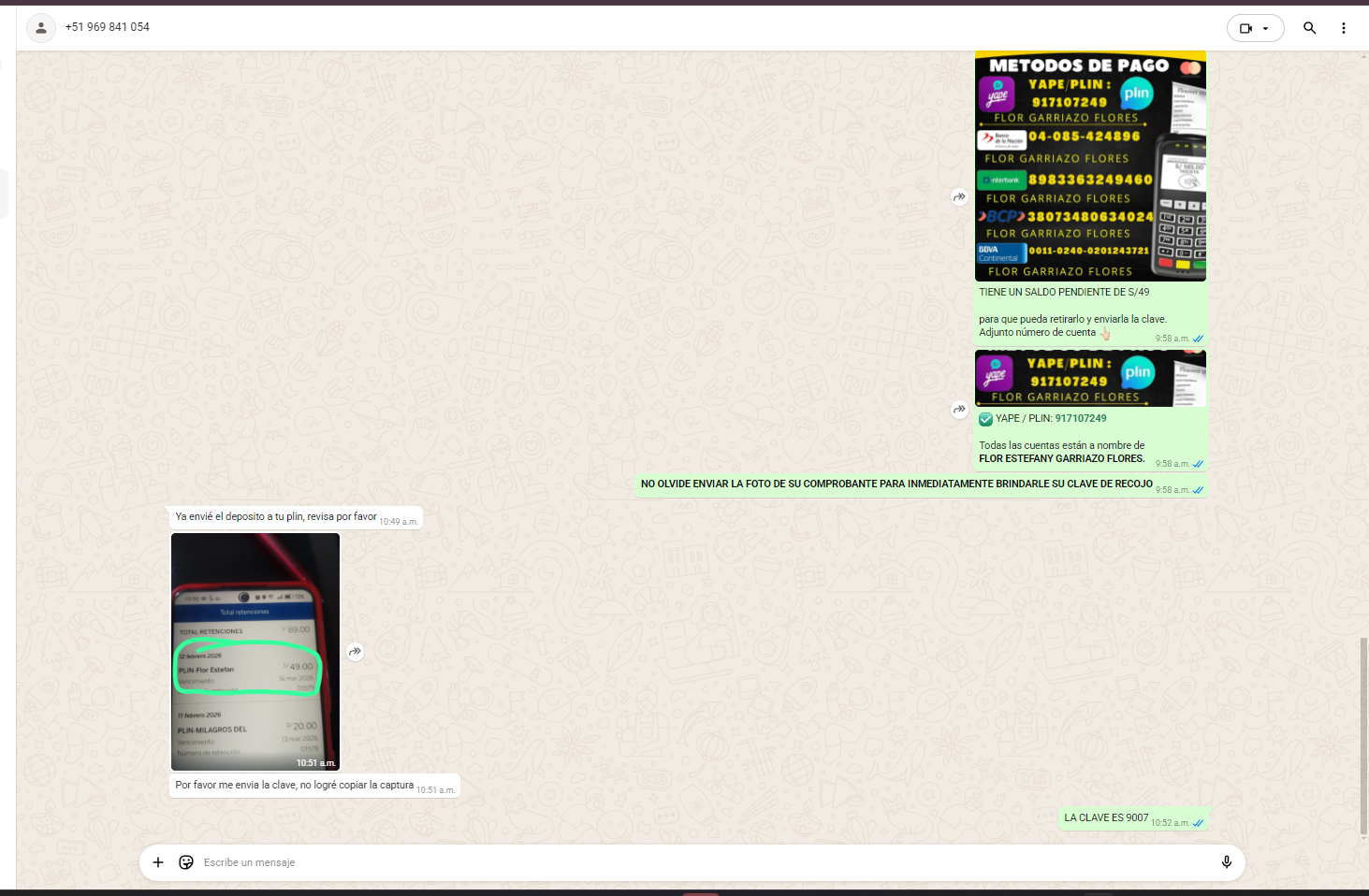Forward the received phone screenshot photo
Screen dimensions: 1369x896
click(x=356, y=652)
